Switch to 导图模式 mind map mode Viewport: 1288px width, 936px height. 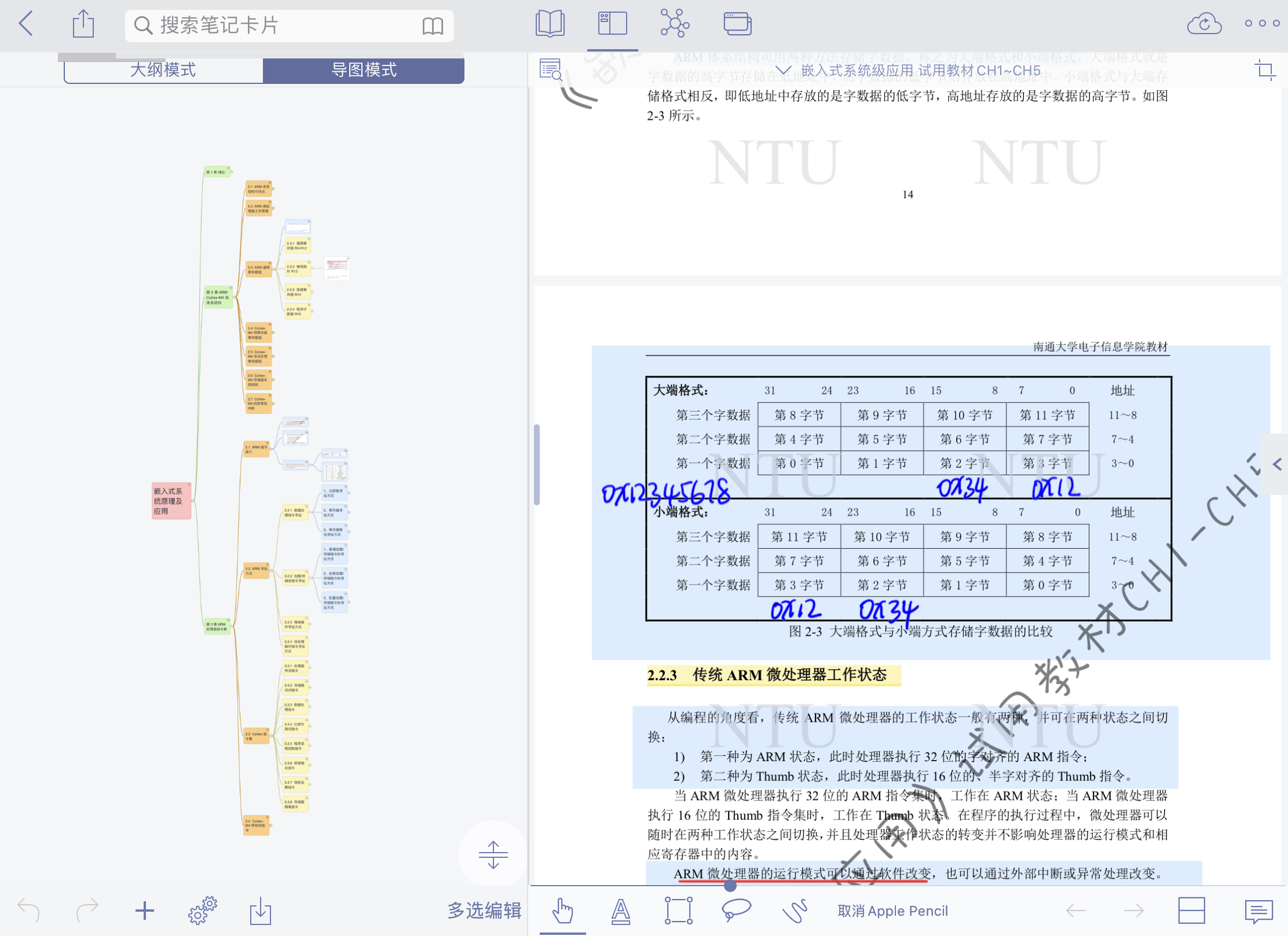[364, 70]
